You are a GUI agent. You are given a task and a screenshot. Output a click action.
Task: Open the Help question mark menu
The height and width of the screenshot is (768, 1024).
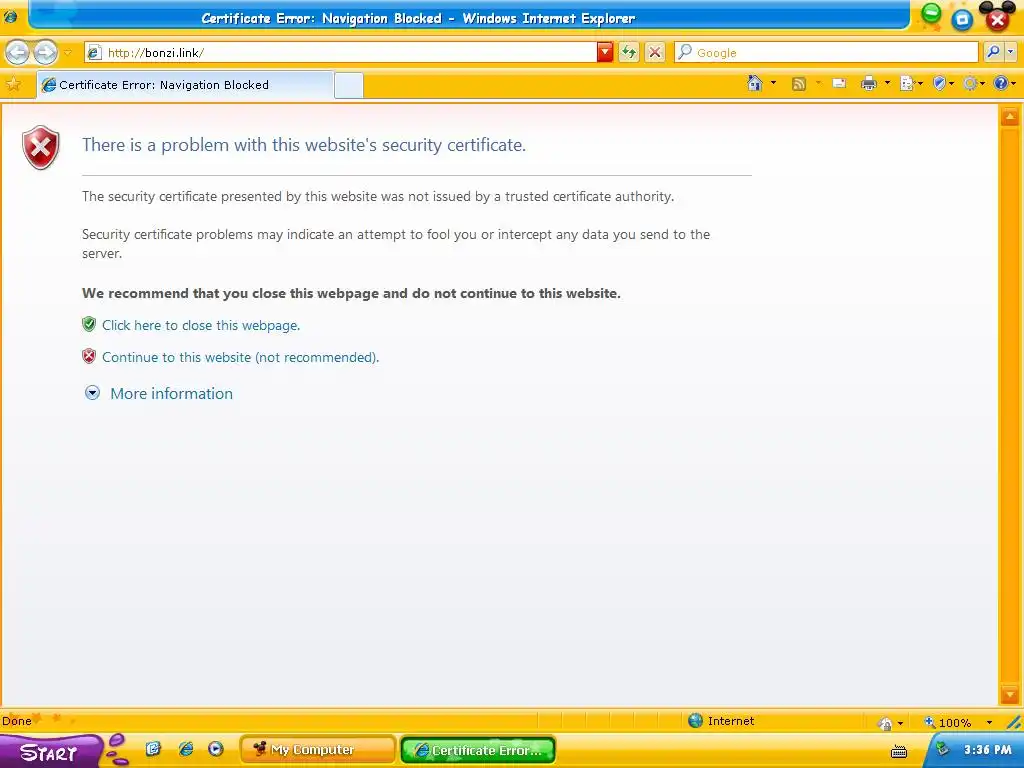(1000, 84)
